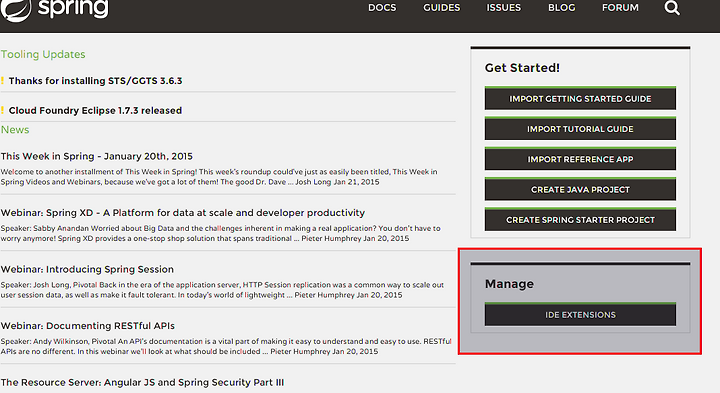Click Create Java Project button
Screen dimensions: 720x393
580,189
